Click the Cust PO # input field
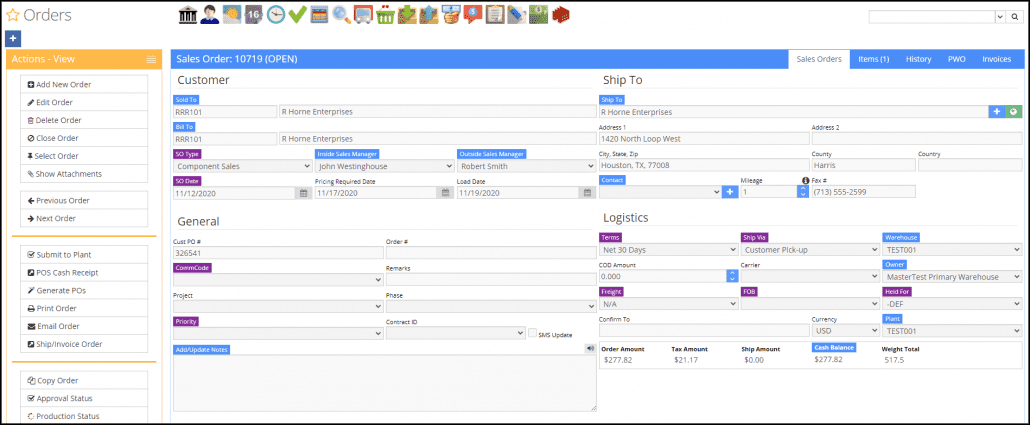The image size is (1030, 425). [x=277, y=254]
